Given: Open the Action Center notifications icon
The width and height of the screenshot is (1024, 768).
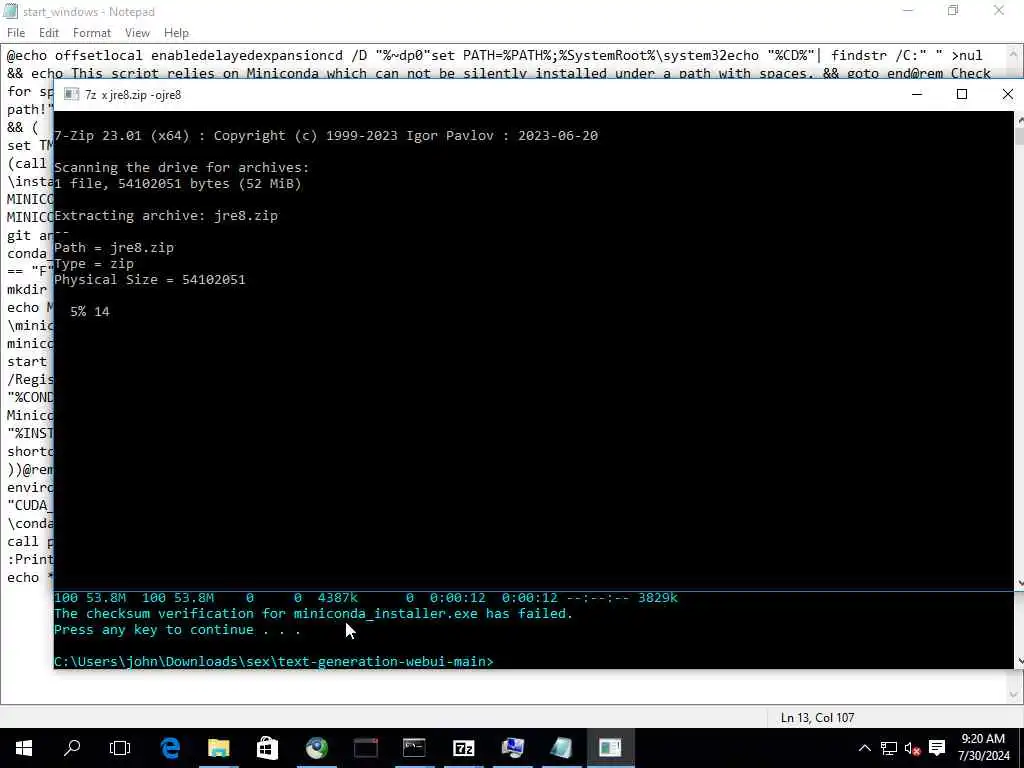Looking at the screenshot, I should pyautogui.click(x=937, y=748).
